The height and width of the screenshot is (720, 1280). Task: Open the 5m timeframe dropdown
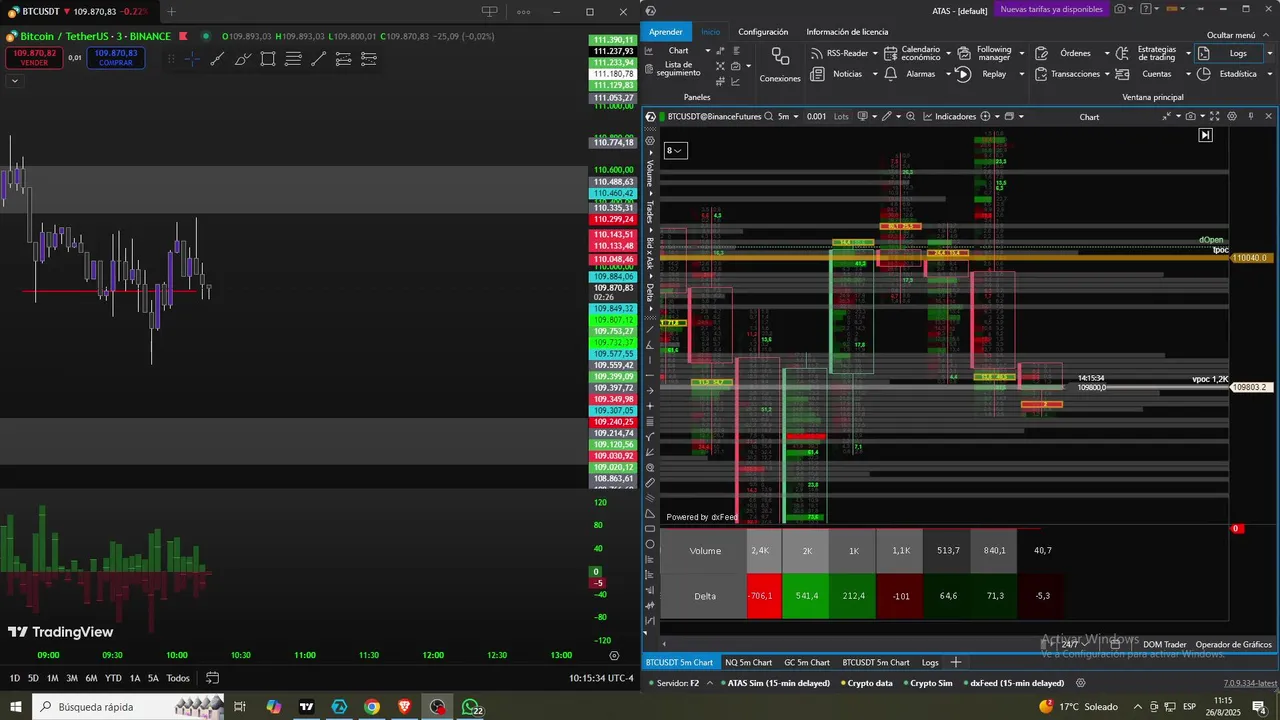coord(788,117)
